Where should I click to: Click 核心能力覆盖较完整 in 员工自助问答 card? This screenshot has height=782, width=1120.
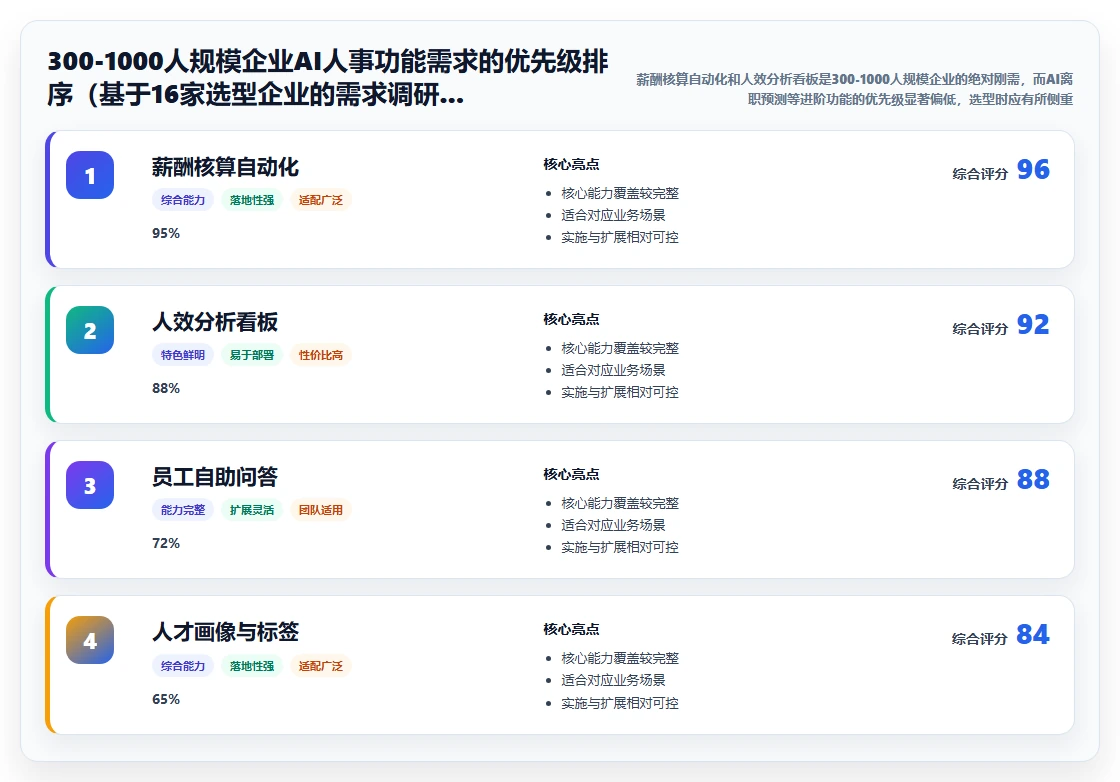(620, 503)
